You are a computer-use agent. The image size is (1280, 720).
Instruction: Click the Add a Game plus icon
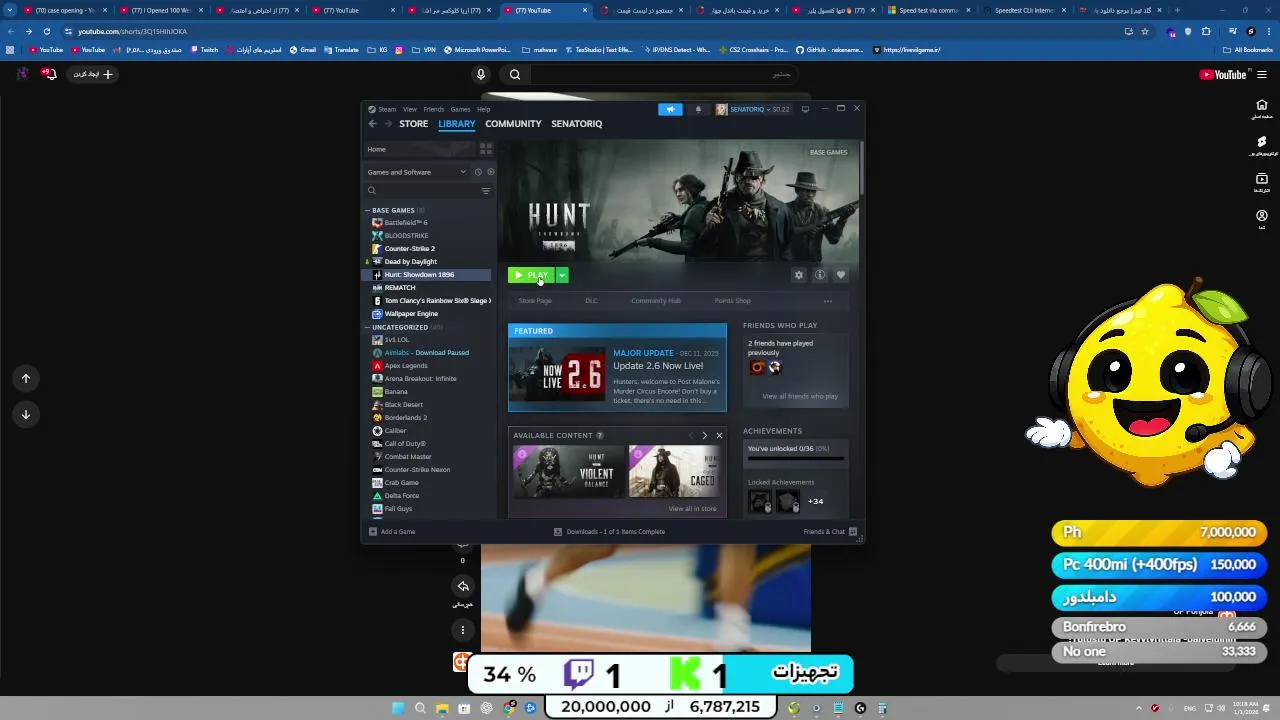tap(373, 532)
